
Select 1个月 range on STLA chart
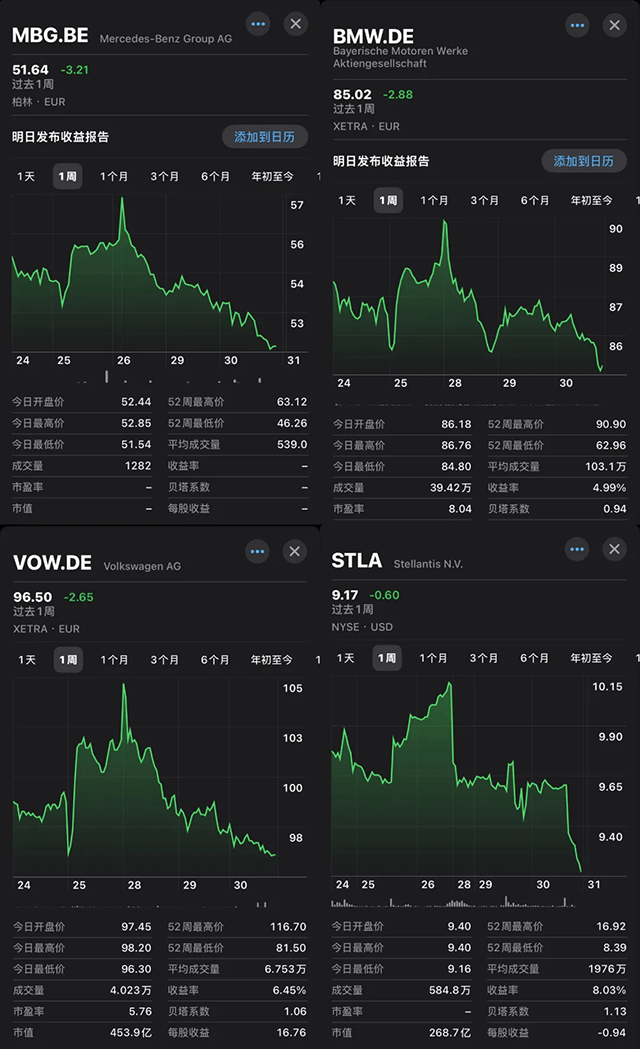click(433, 658)
